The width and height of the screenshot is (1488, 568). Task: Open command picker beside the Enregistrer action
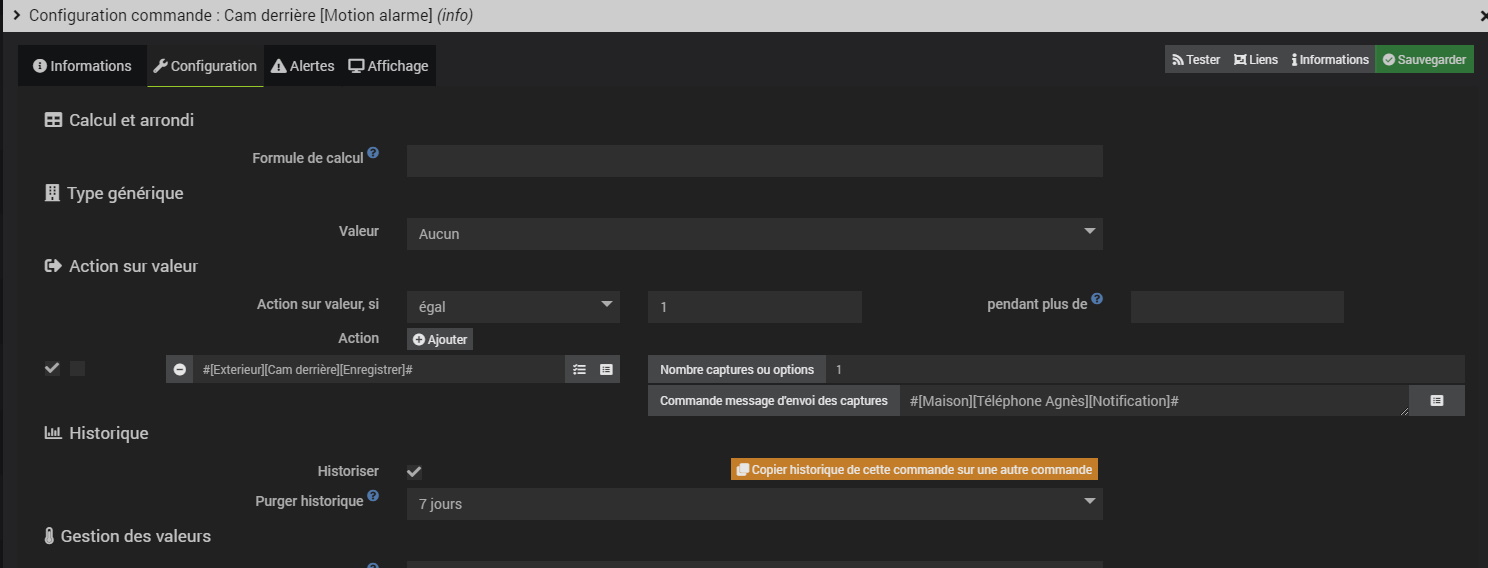coord(606,370)
